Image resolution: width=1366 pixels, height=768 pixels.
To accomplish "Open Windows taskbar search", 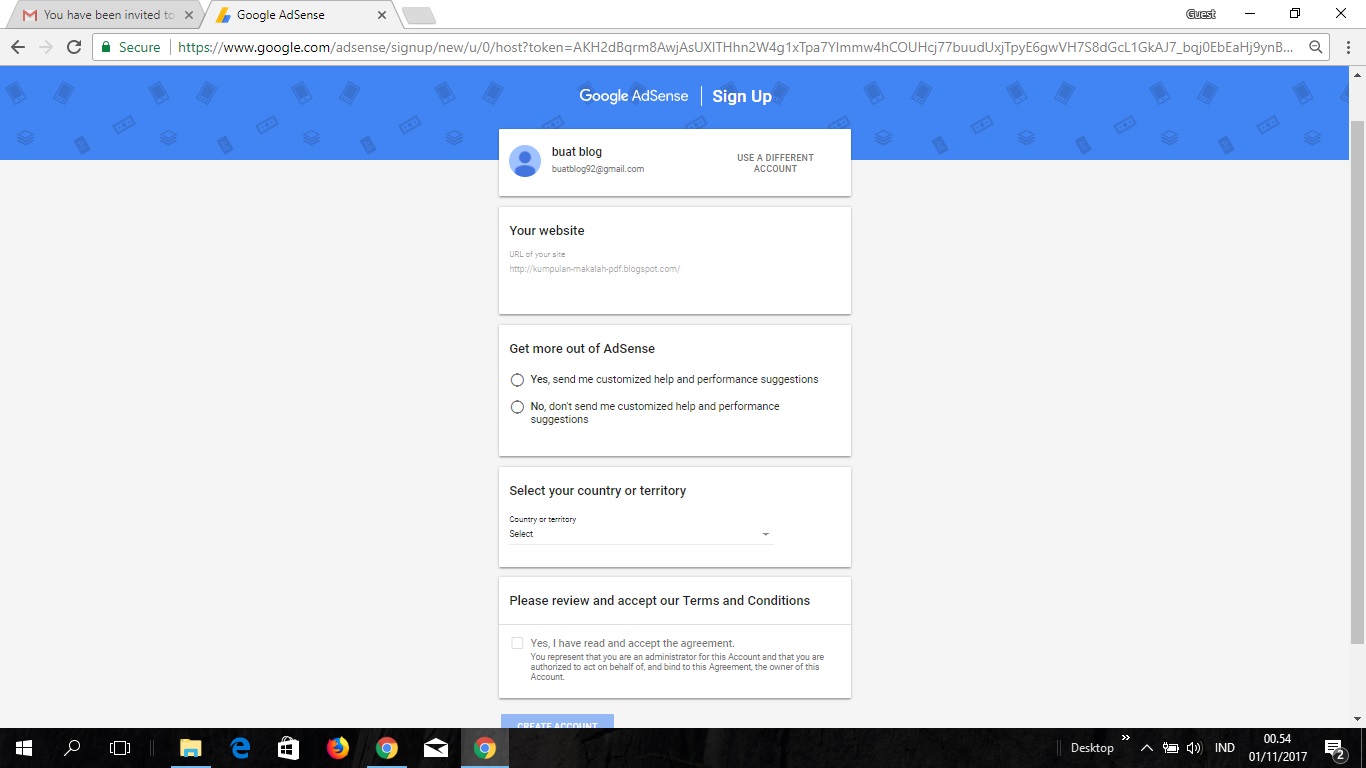I will click(72, 748).
